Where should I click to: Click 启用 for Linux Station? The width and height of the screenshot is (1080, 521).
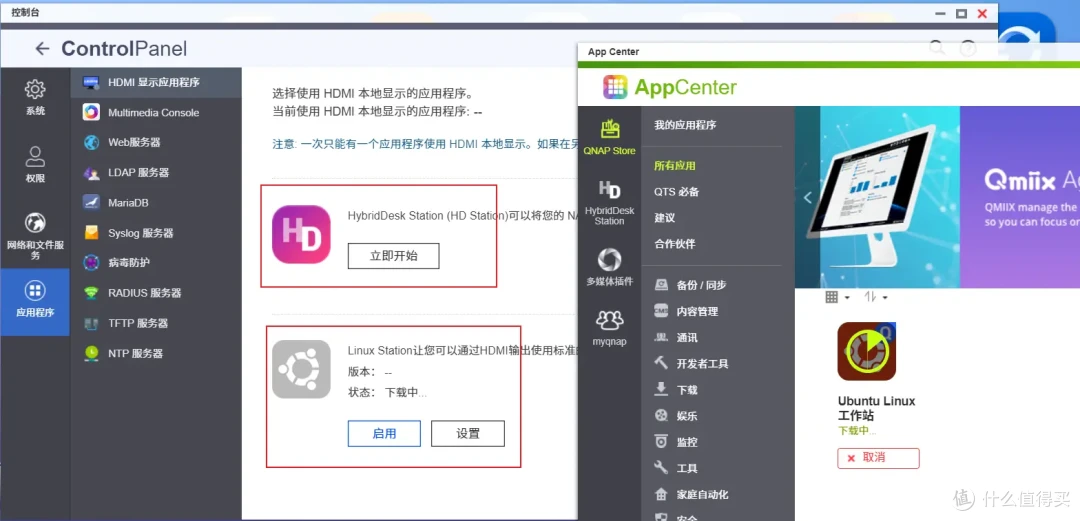click(x=384, y=433)
